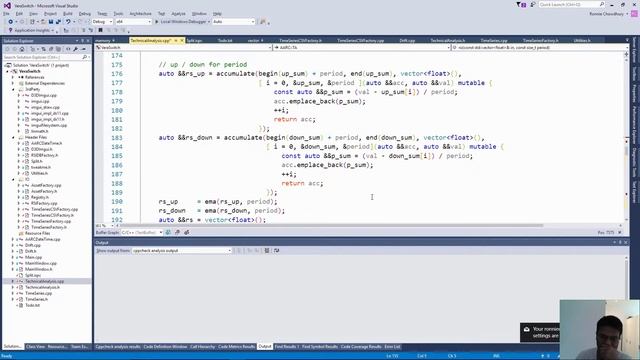Open the AARC::TA navigation dropdown
This screenshot has width=640, height=360.
pos(362,47)
